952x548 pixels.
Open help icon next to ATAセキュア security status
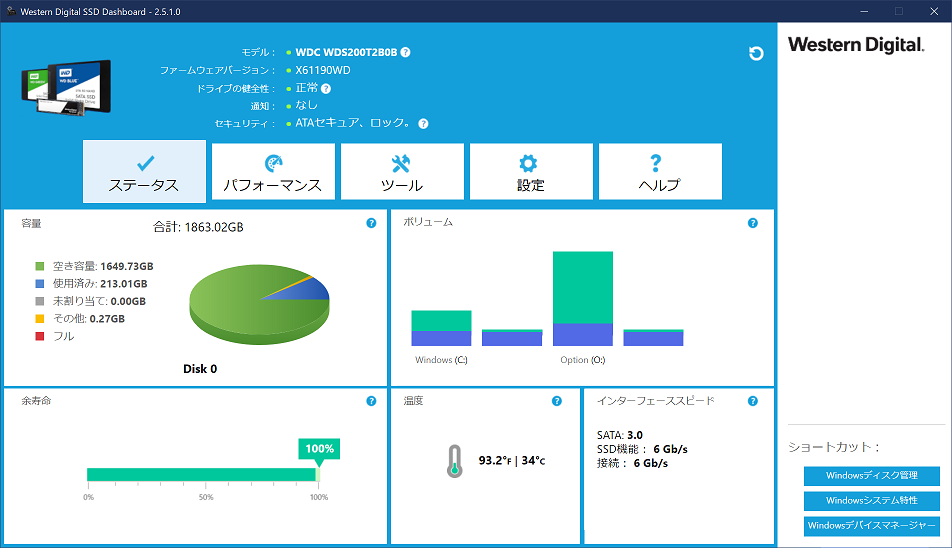click(x=424, y=124)
